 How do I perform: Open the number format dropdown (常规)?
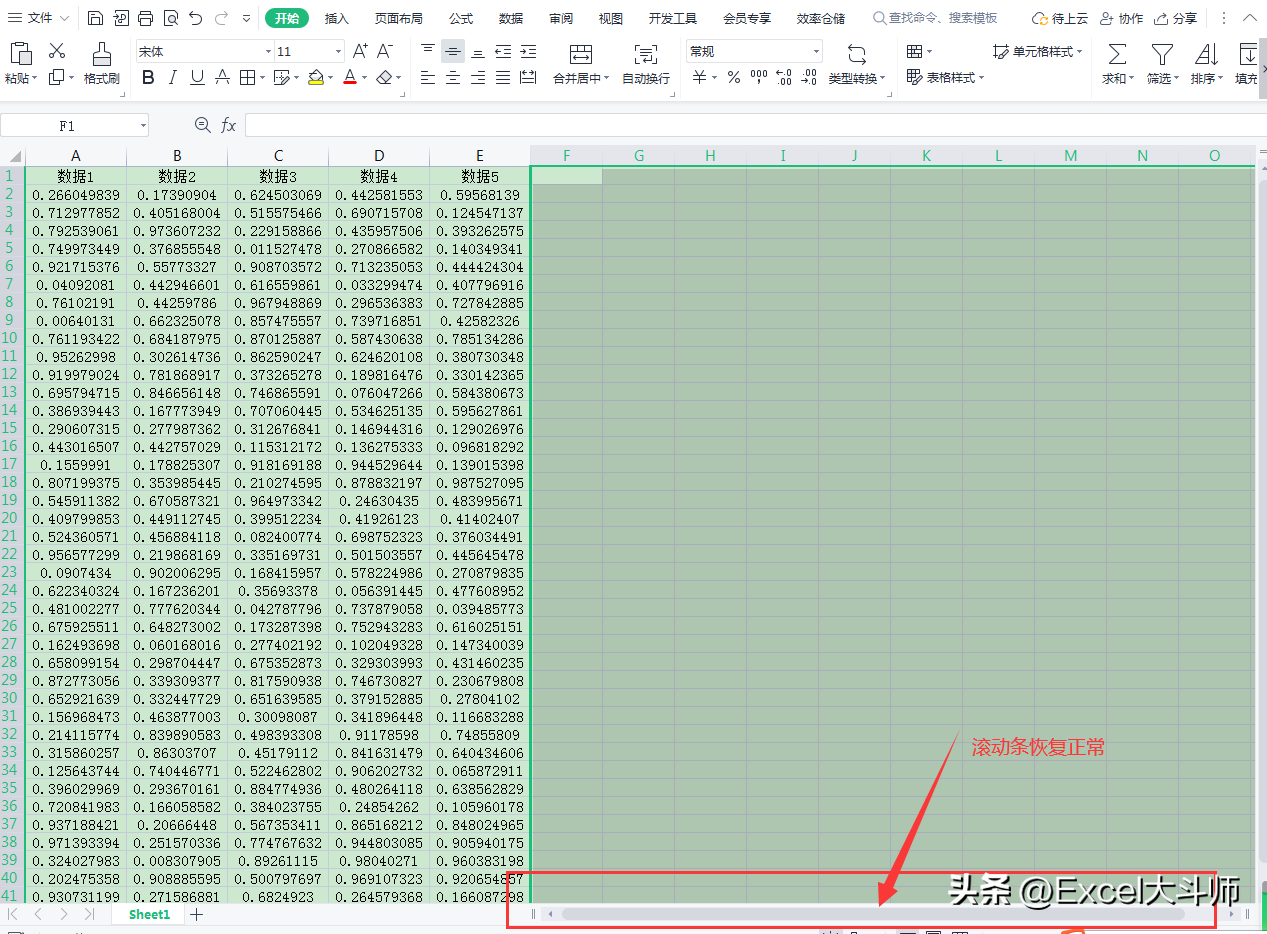coord(816,51)
